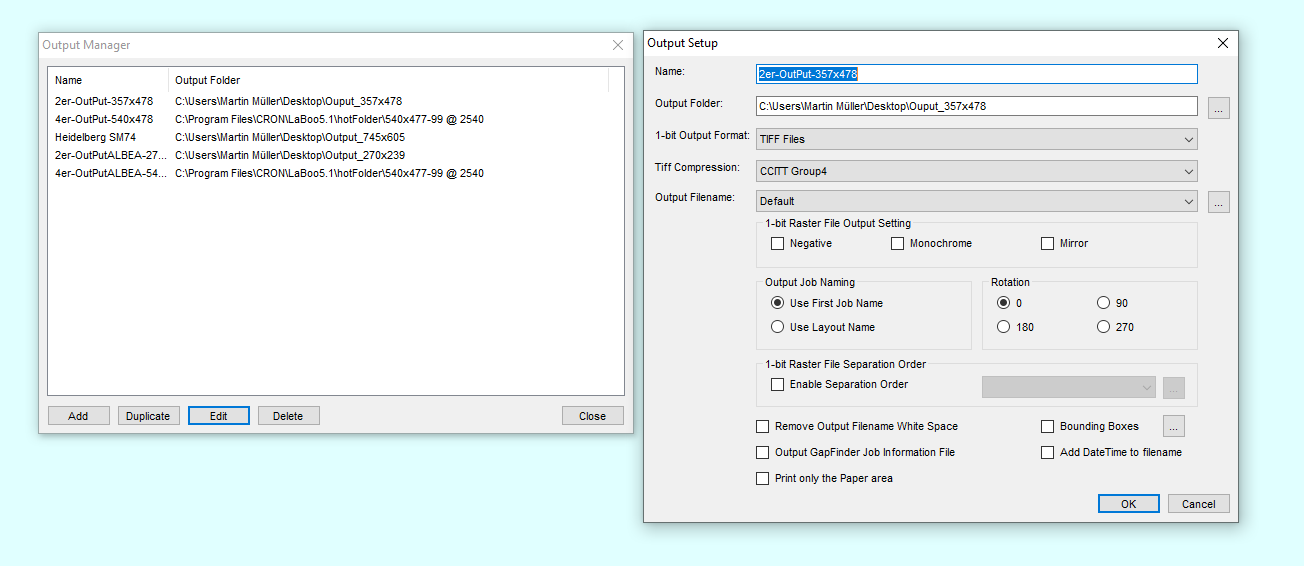The height and width of the screenshot is (566, 1304).
Task: Close the Output Manager window
Action: [x=617, y=45]
